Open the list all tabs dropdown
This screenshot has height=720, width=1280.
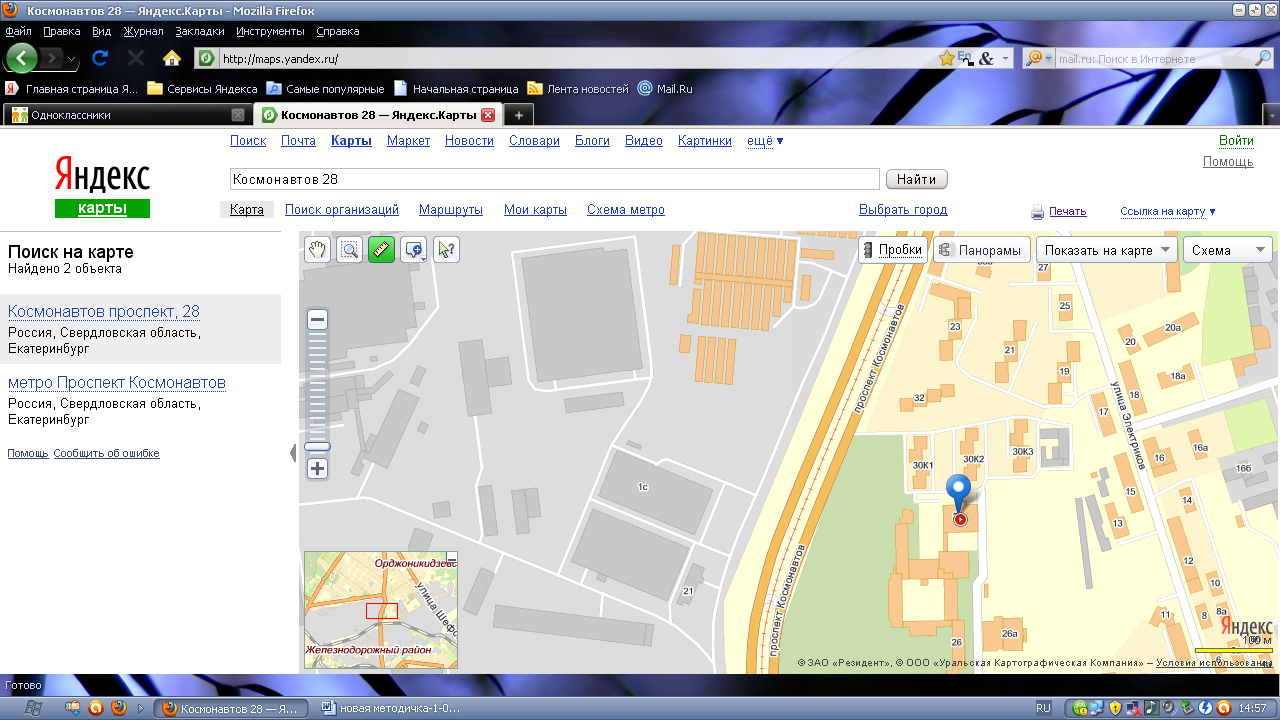click(x=1271, y=115)
